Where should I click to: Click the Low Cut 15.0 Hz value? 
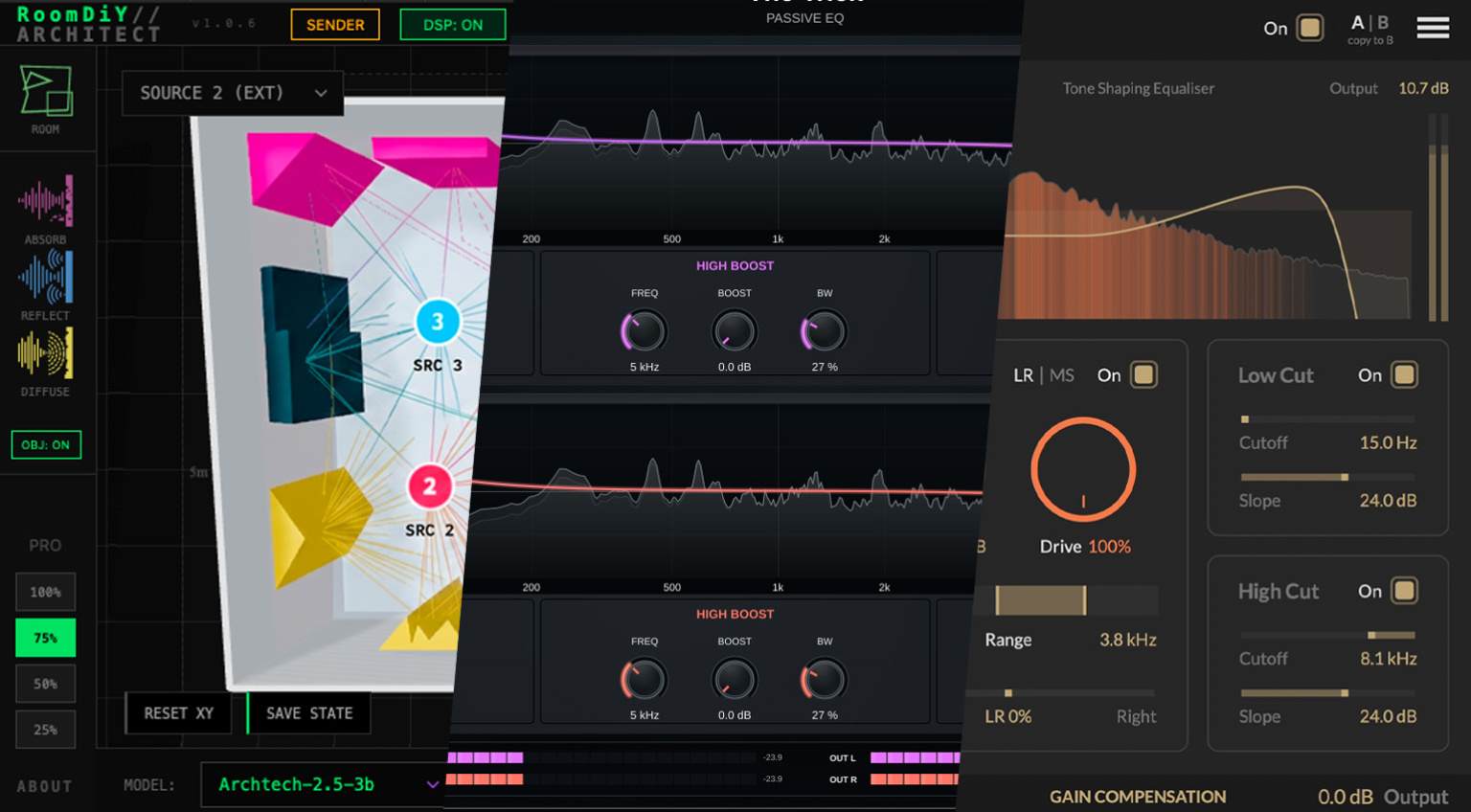click(x=1389, y=442)
